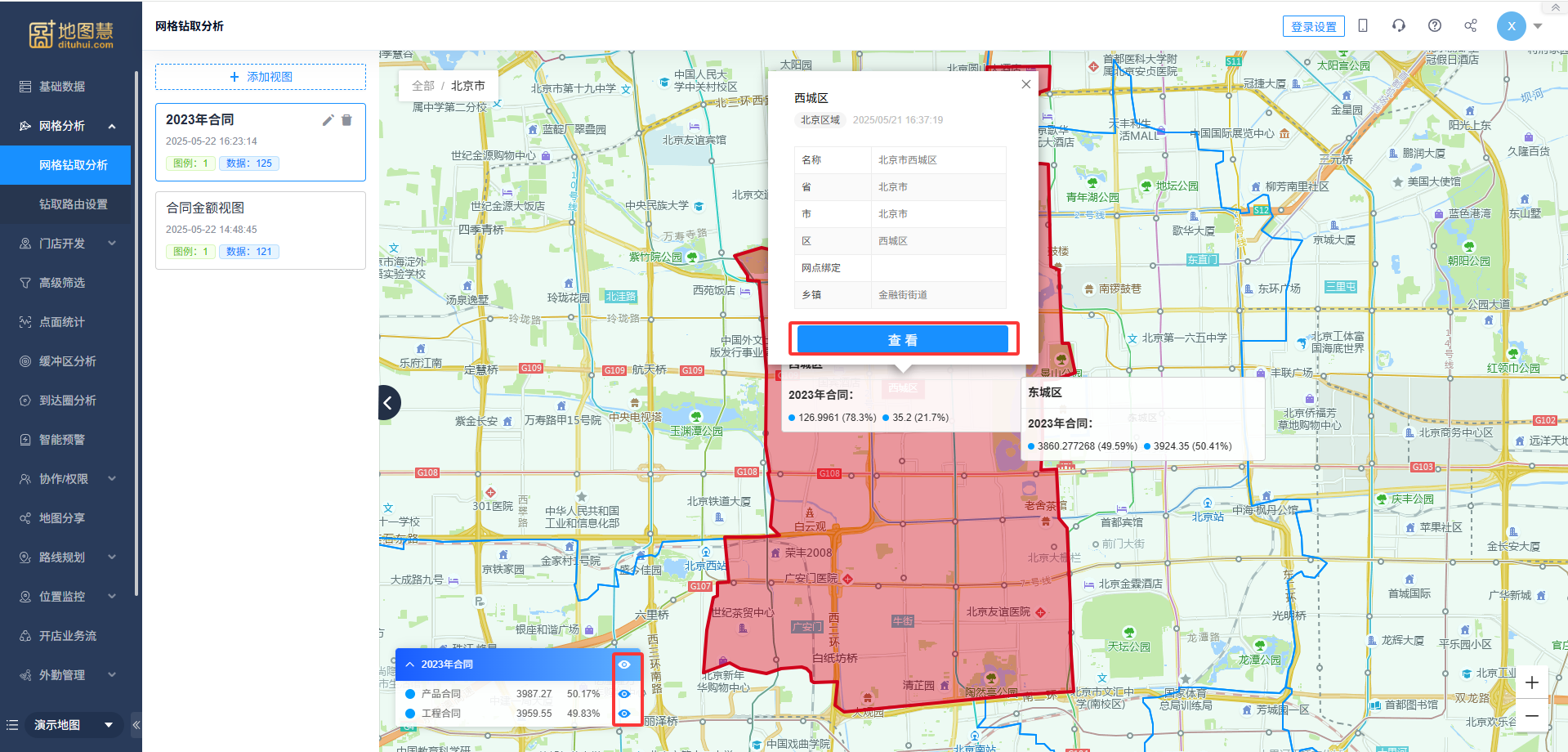Select 钻取路由设置 menu item

[x=74, y=204]
